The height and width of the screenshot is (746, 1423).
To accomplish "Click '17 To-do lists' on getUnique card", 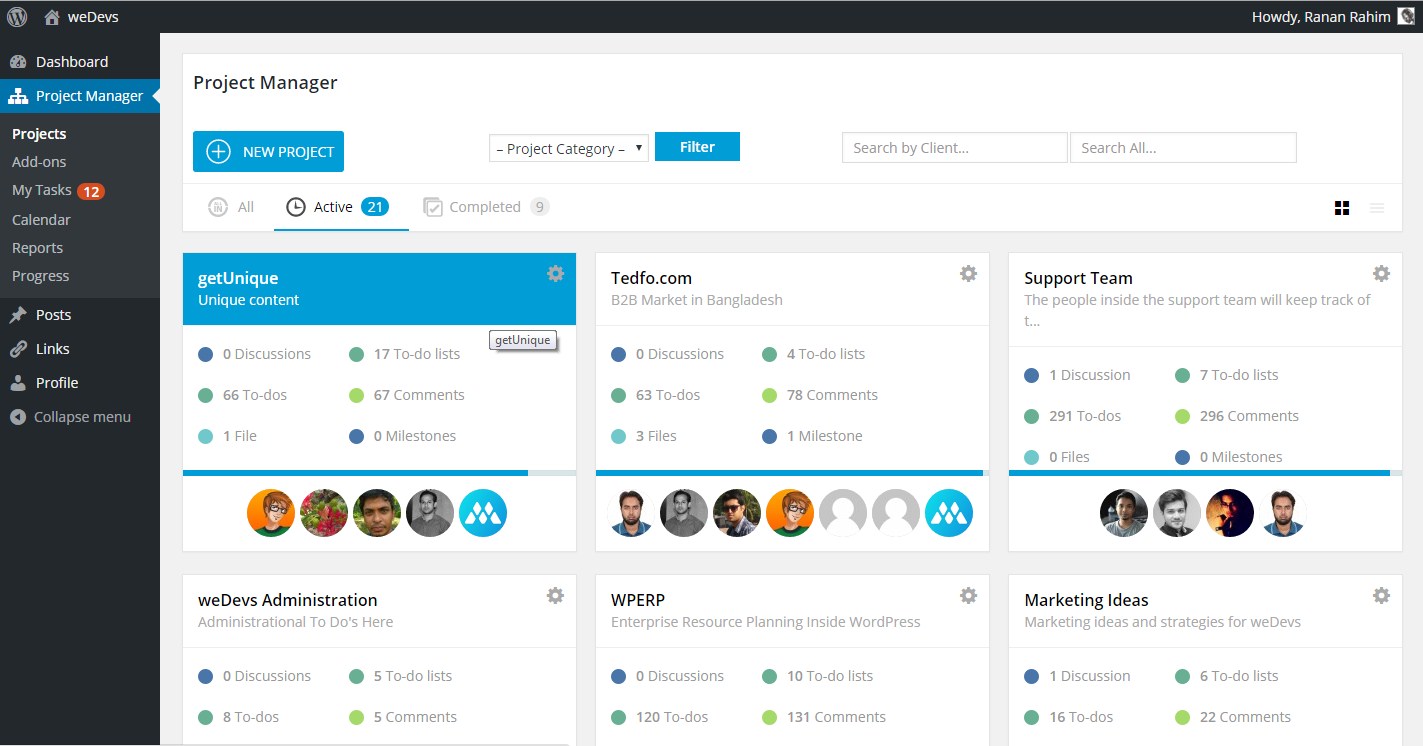I will pyautogui.click(x=405, y=354).
